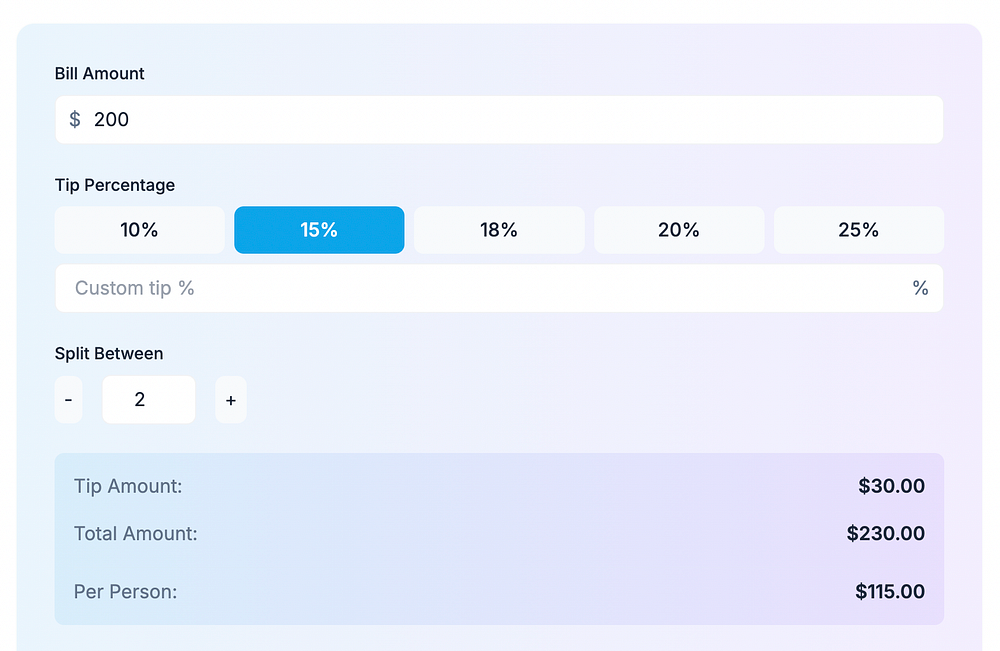Decrease split count with minus button
Image resolution: width=1000 pixels, height=651 pixels.
[68, 400]
